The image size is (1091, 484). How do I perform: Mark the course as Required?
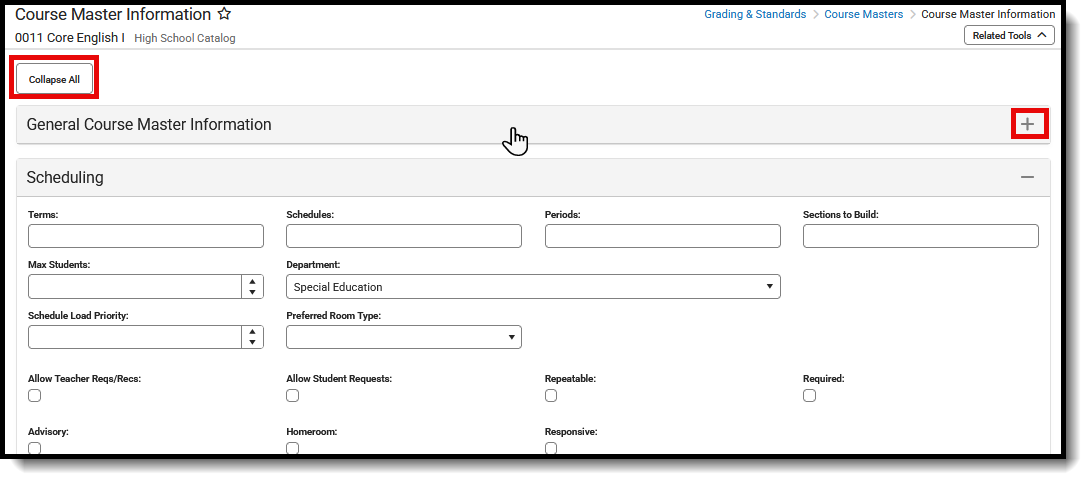coord(809,396)
